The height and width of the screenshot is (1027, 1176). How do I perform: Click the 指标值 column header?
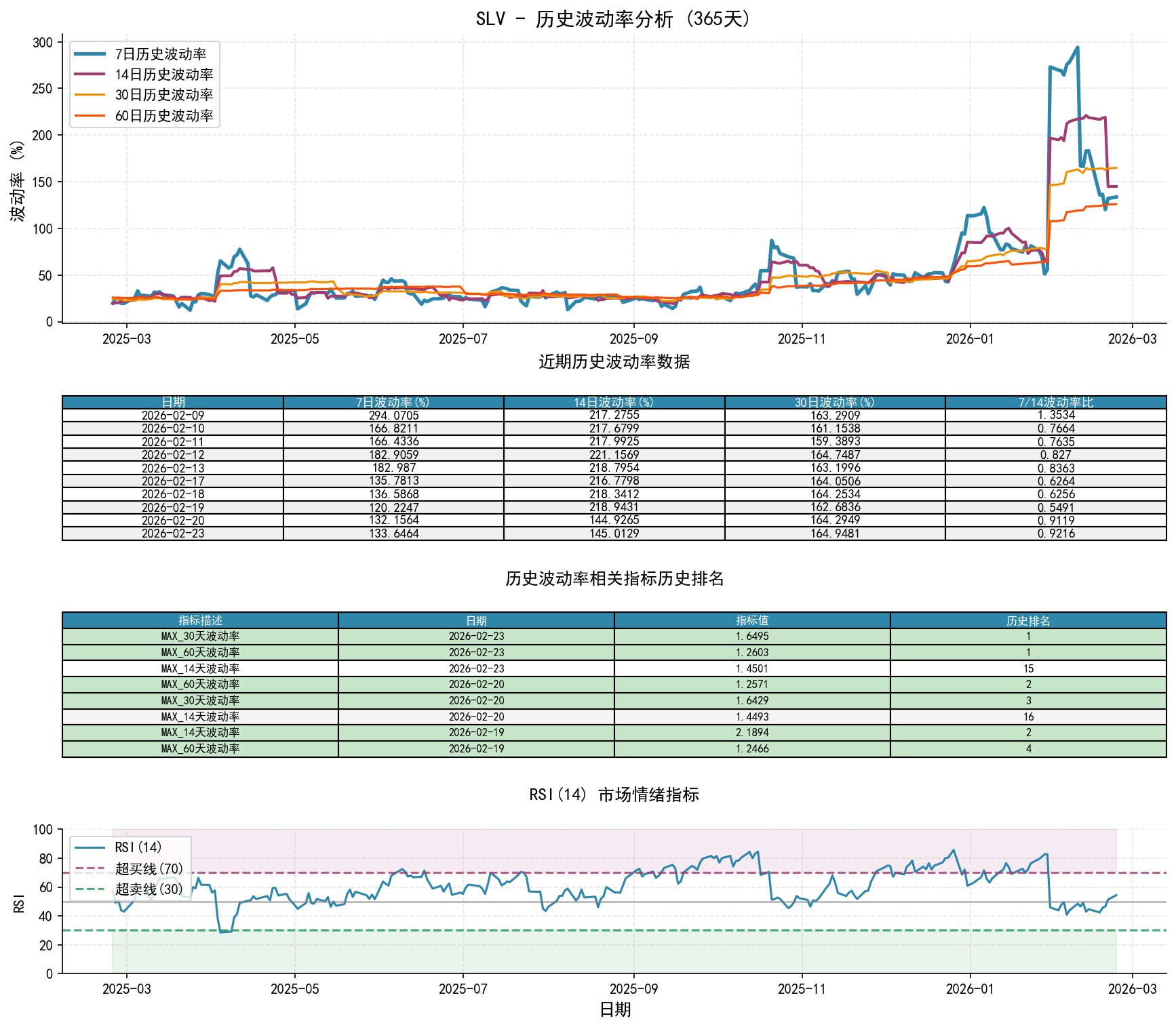click(x=752, y=620)
